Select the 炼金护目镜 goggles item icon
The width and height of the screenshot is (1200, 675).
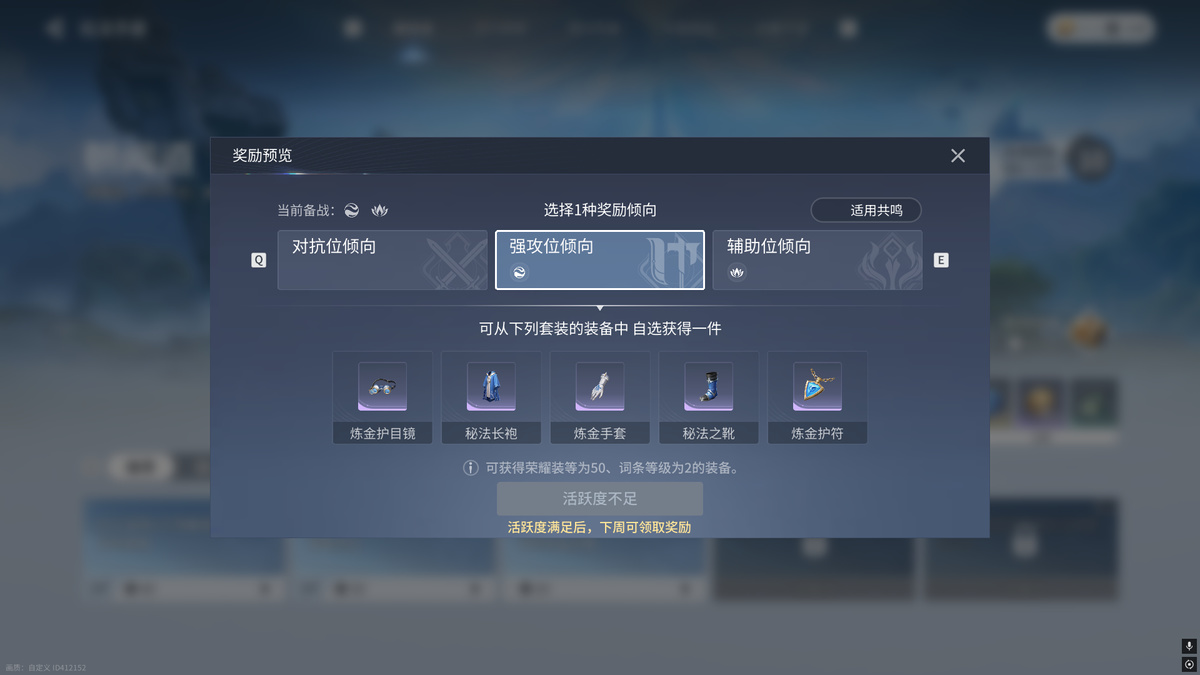pyautogui.click(x=382, y=387)
